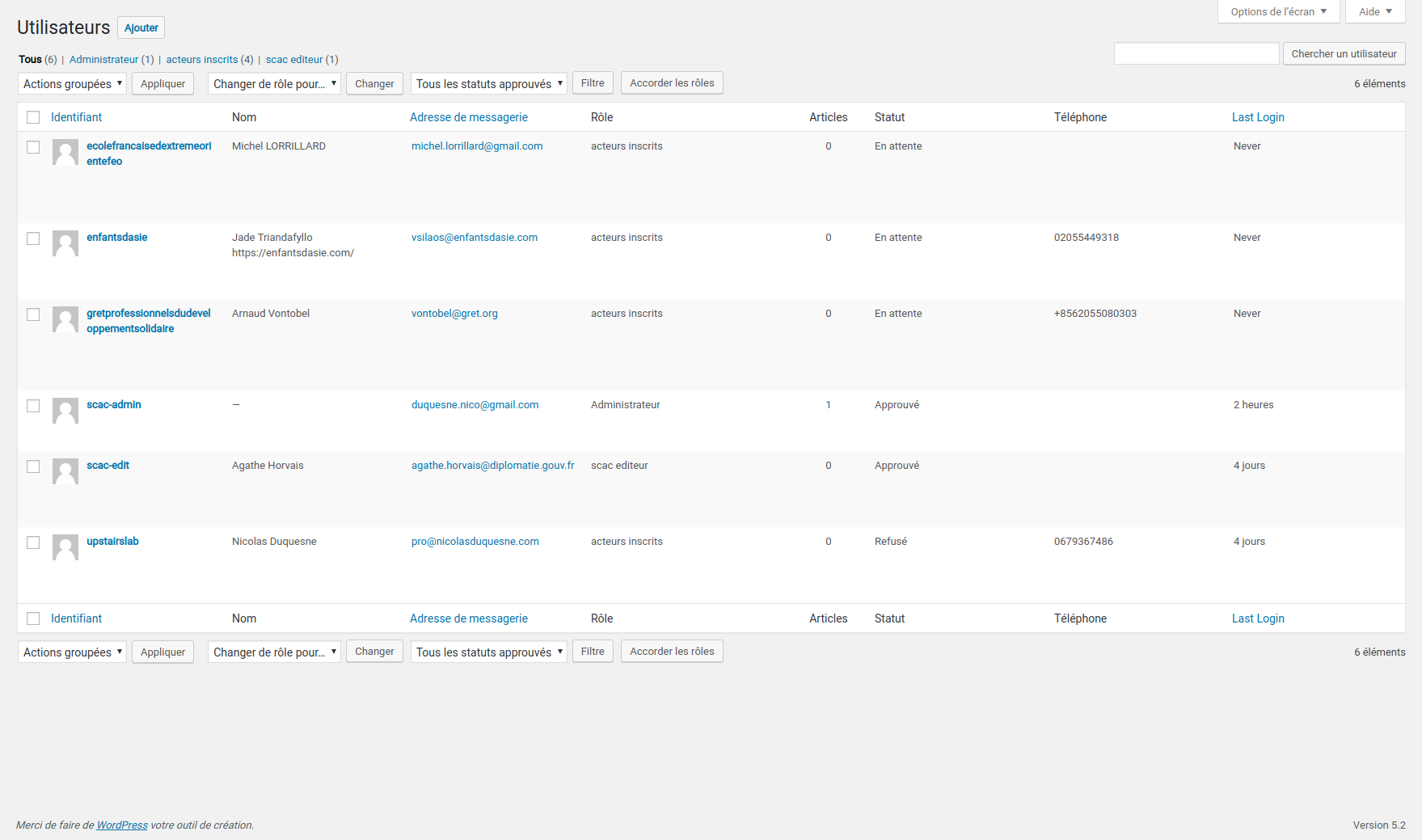Sort by Last Login column header
Screen dimensions: 1422x840
[1257, 117]
